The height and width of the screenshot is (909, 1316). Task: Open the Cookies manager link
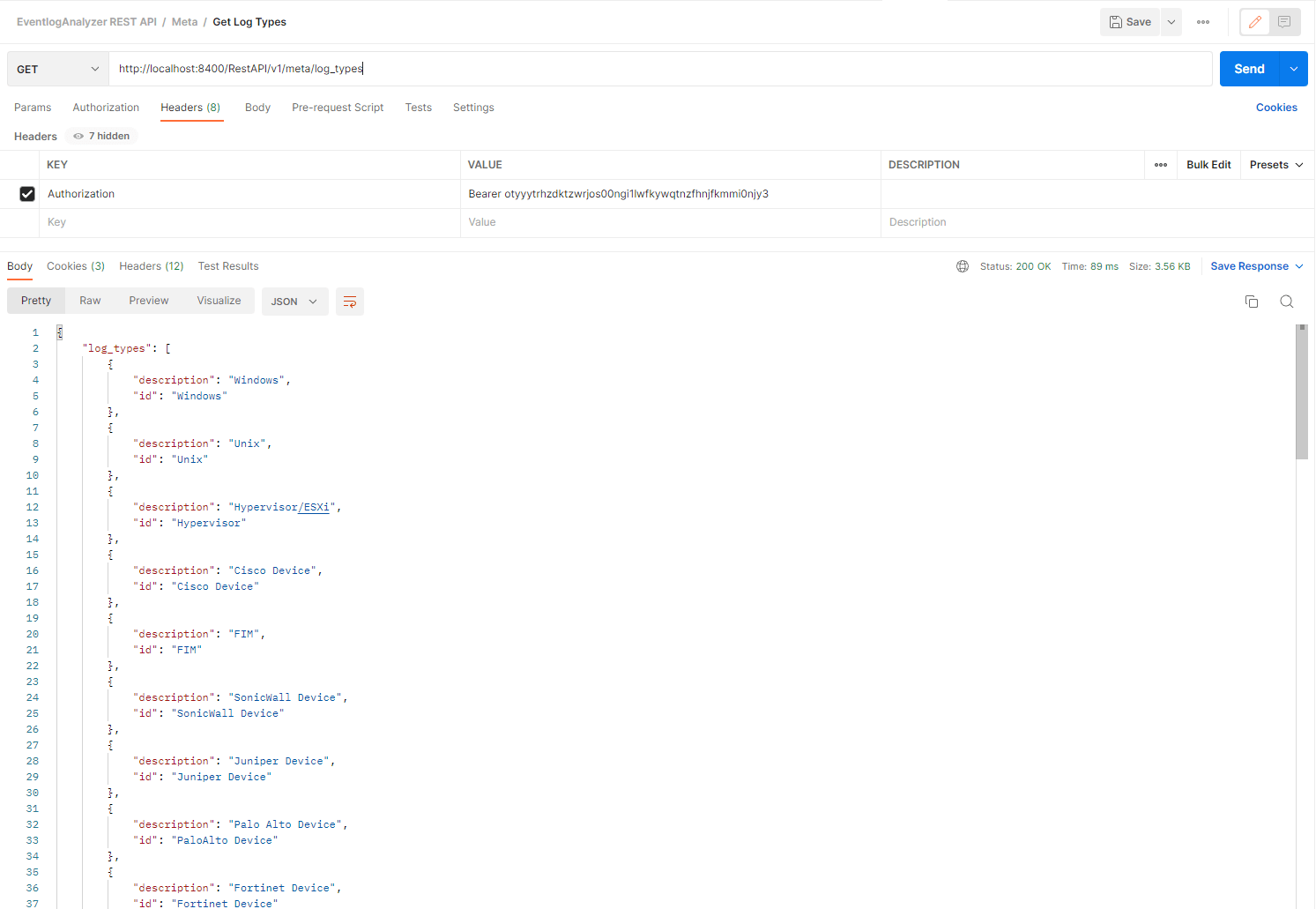click(x=1276, y=107)
